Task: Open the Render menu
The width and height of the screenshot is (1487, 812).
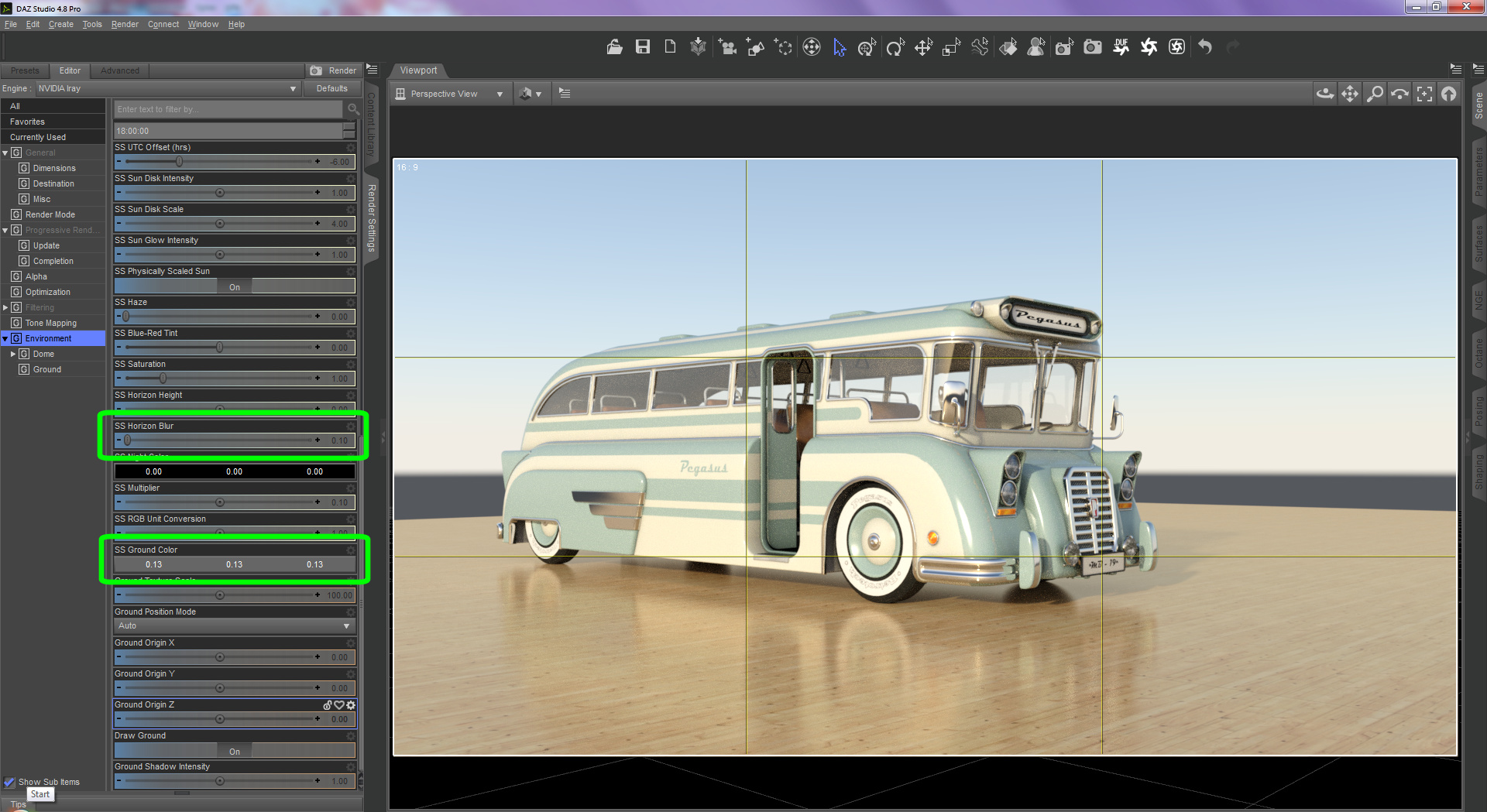Action: (125, 24)
